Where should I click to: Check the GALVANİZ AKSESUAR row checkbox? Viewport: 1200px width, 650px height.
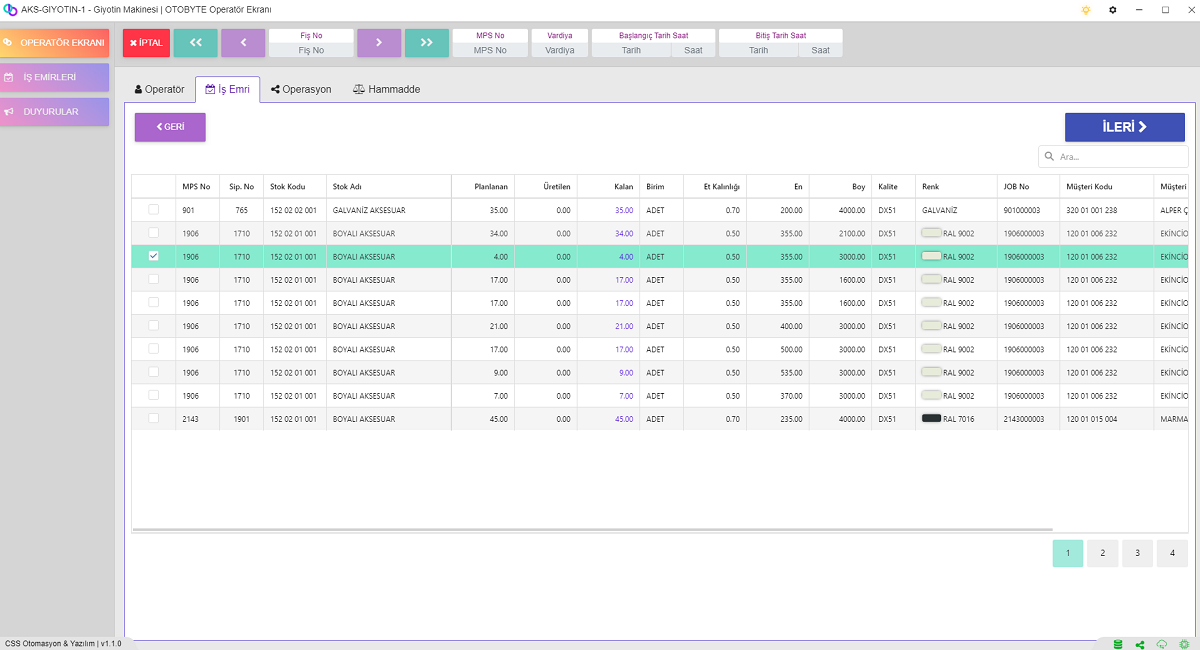point(153,210)
